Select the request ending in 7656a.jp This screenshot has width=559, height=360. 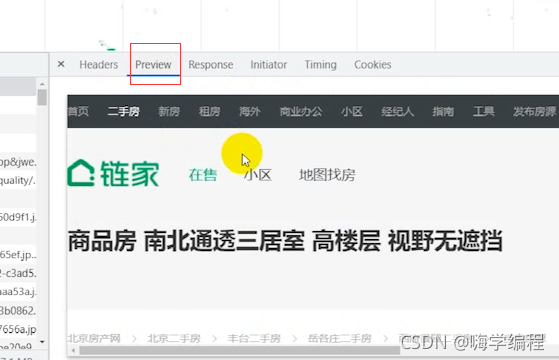point(18,329)
